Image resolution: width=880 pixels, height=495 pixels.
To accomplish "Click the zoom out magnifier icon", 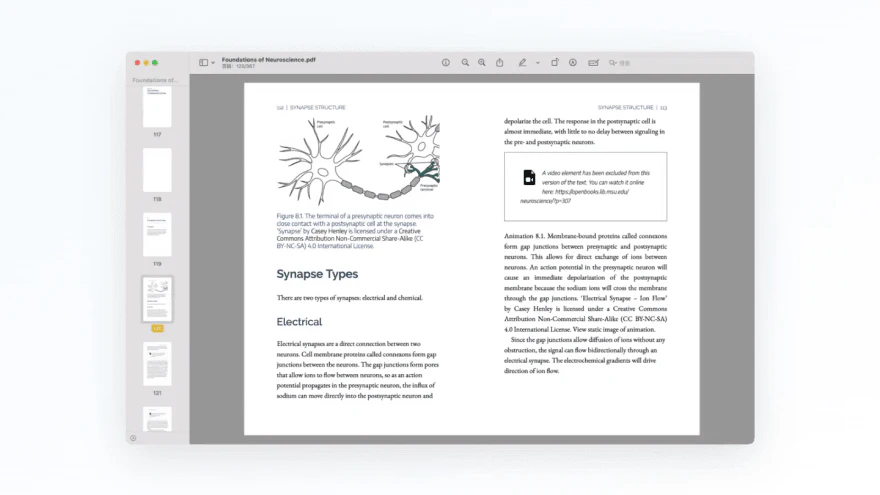I will click(x=465, y=63).
